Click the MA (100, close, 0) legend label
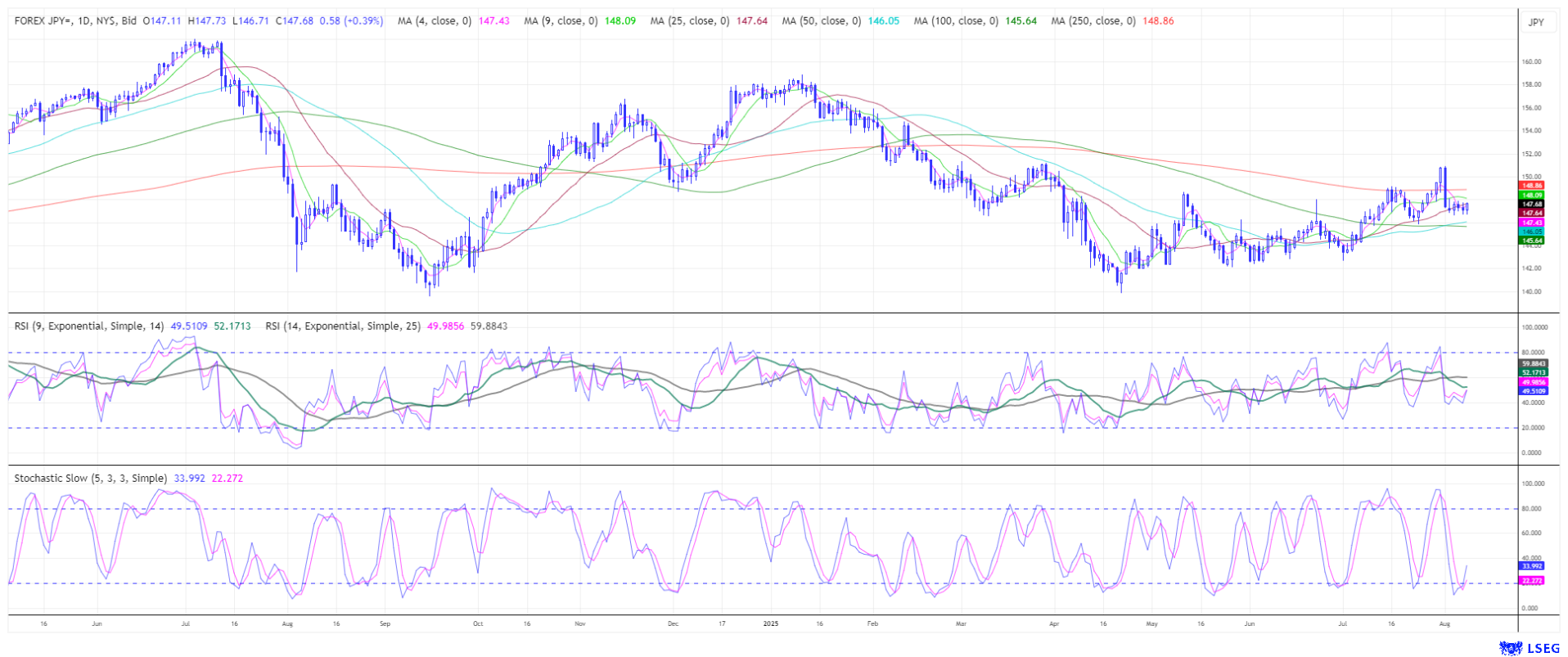 (955, 21)
